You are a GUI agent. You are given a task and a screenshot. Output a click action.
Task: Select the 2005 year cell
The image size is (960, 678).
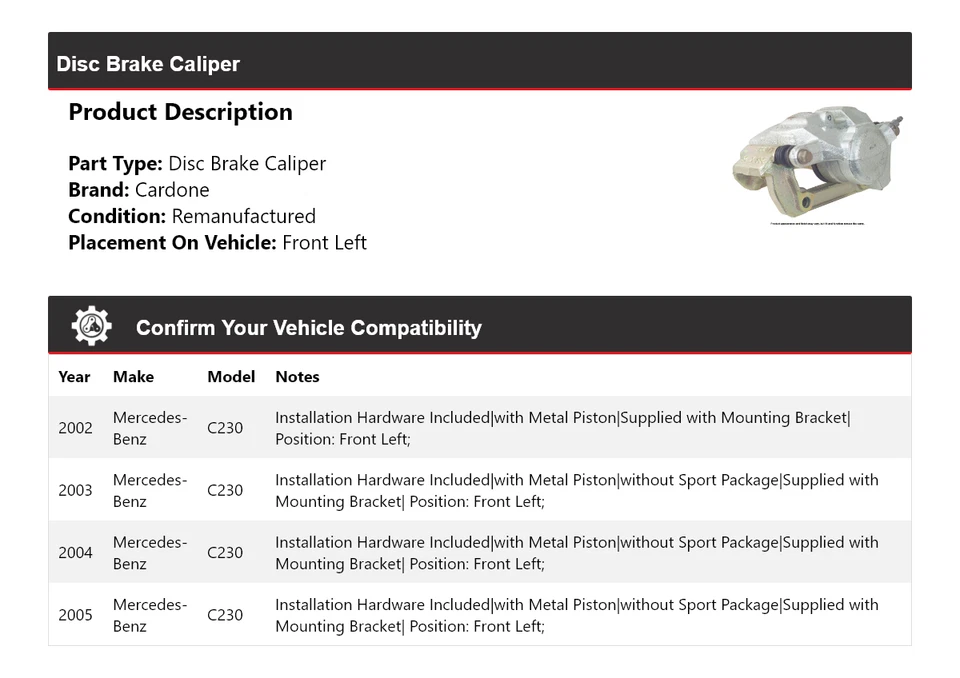click(75, 615)
